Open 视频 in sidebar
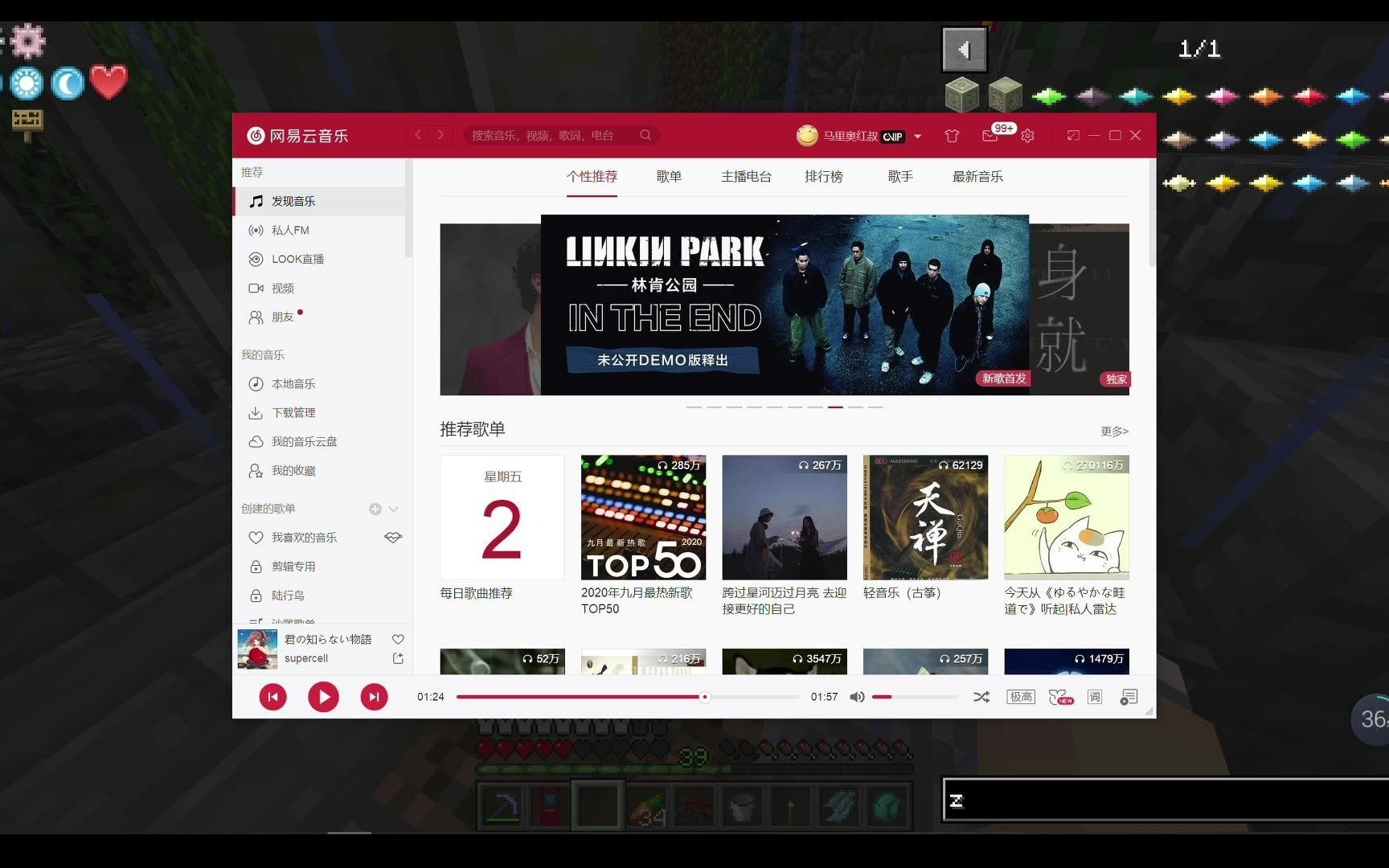Viewport: 1389px width, 868px height. (319, 288)
